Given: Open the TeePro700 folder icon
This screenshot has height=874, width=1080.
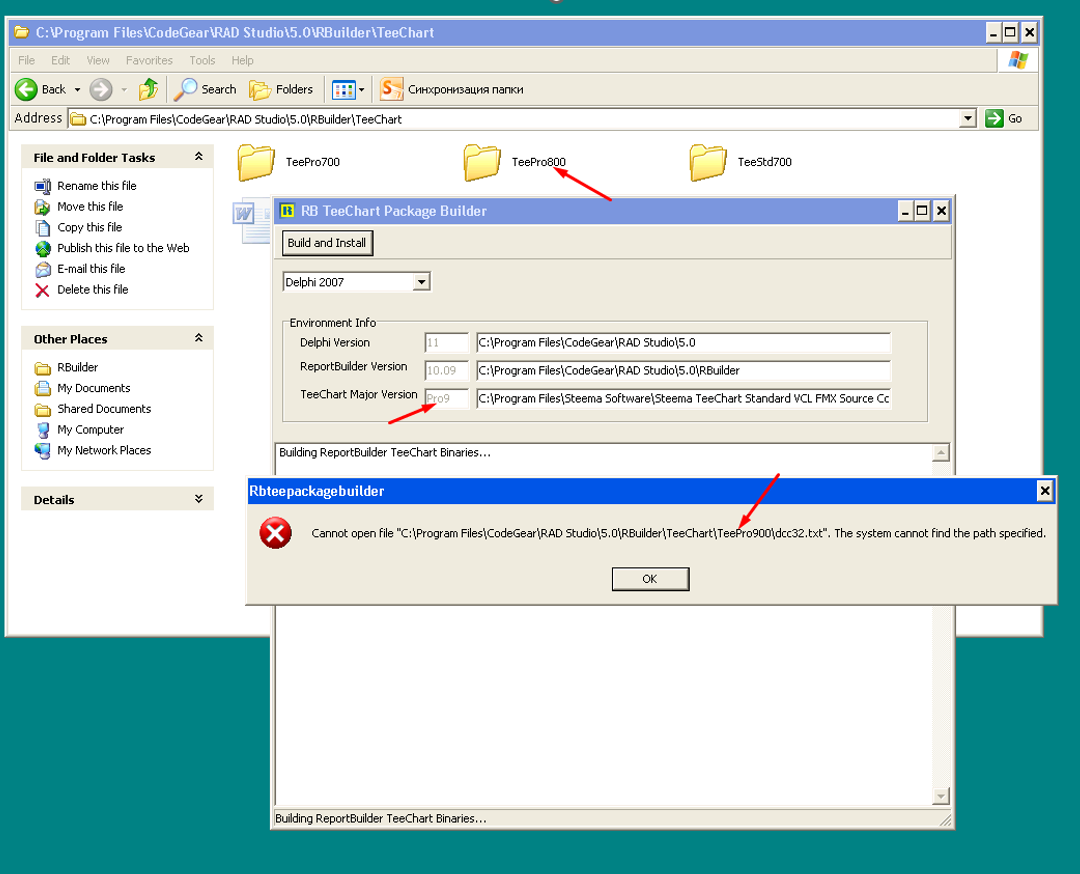Looking at the screenshot, I should point(256,162).
